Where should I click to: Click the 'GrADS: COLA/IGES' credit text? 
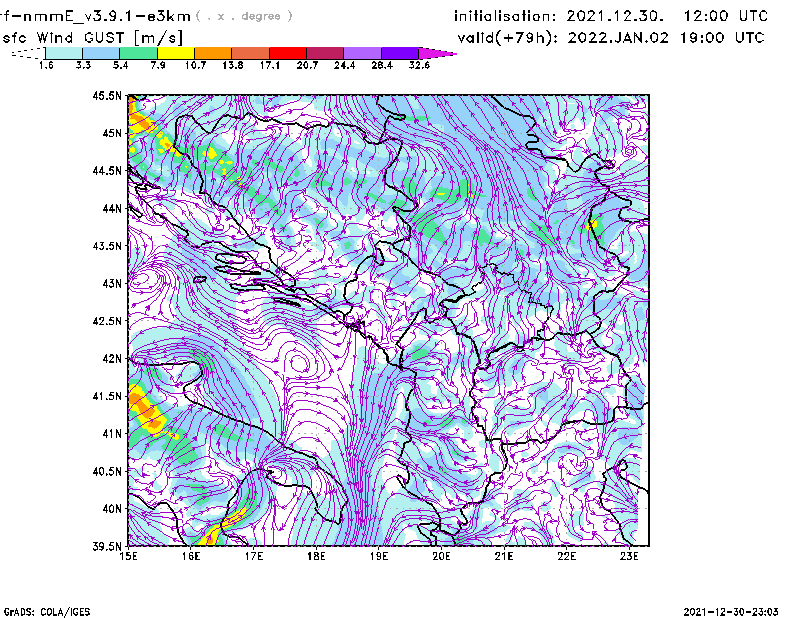[46, 612]
